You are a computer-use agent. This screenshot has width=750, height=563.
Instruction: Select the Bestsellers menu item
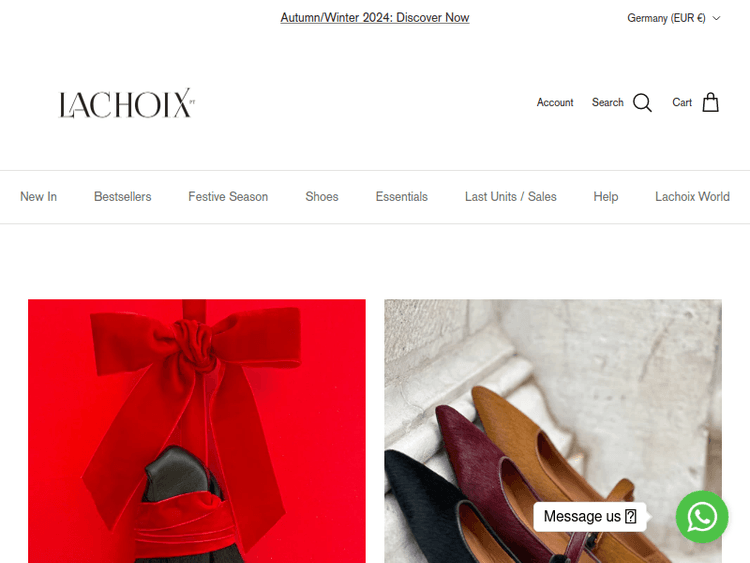tap(122, 197)
